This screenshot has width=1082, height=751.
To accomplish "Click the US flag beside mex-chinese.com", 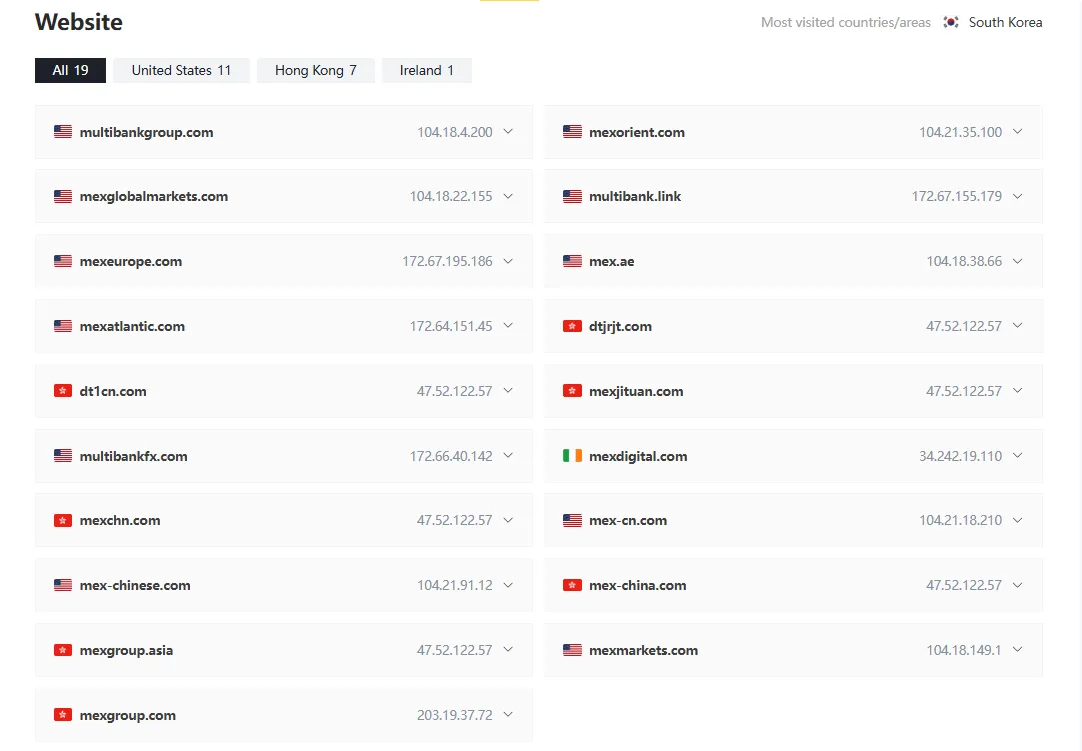I will coord(63,585).
